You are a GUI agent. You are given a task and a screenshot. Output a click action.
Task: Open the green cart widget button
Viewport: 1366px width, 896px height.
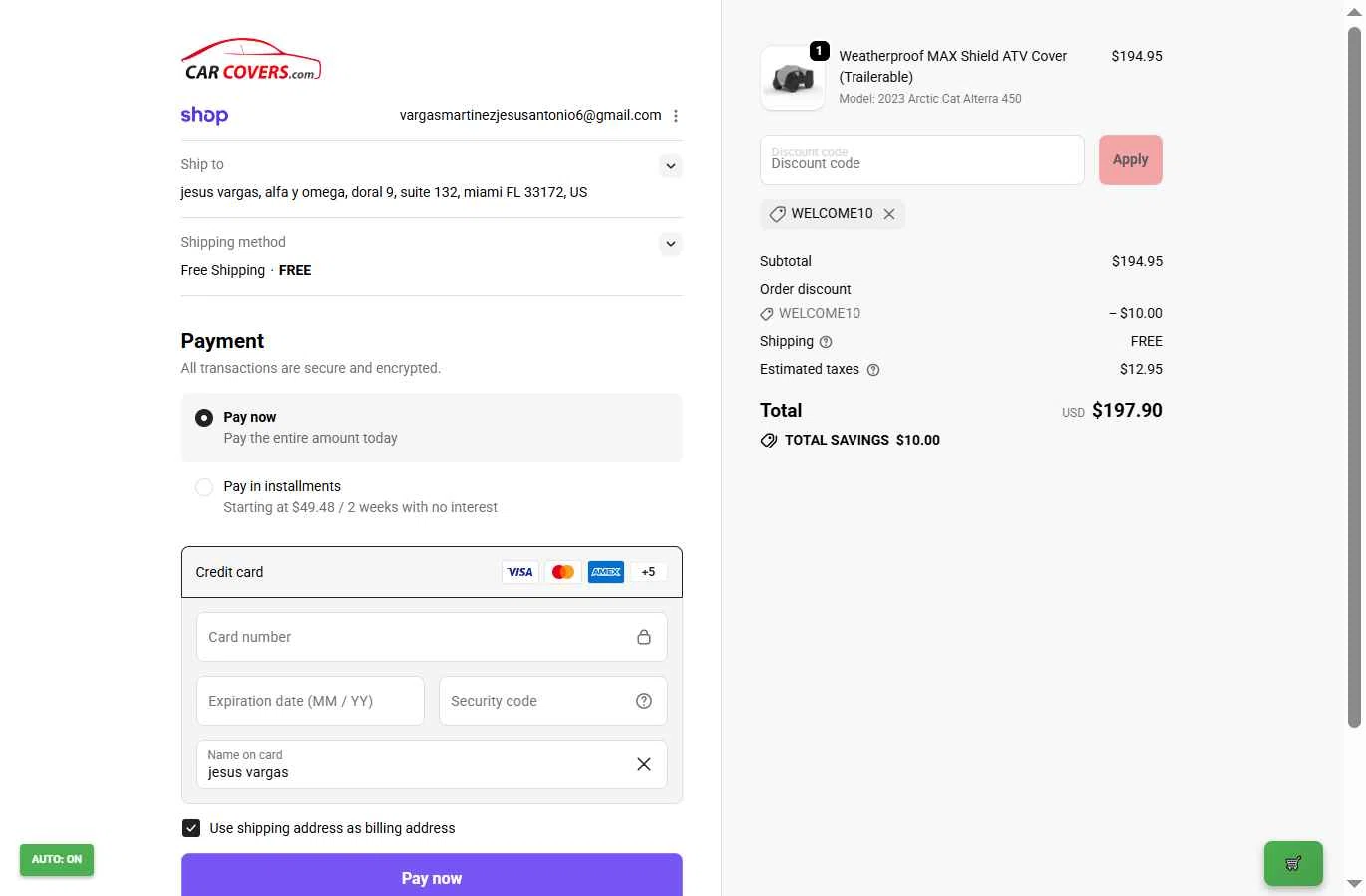coord(1293,863)
